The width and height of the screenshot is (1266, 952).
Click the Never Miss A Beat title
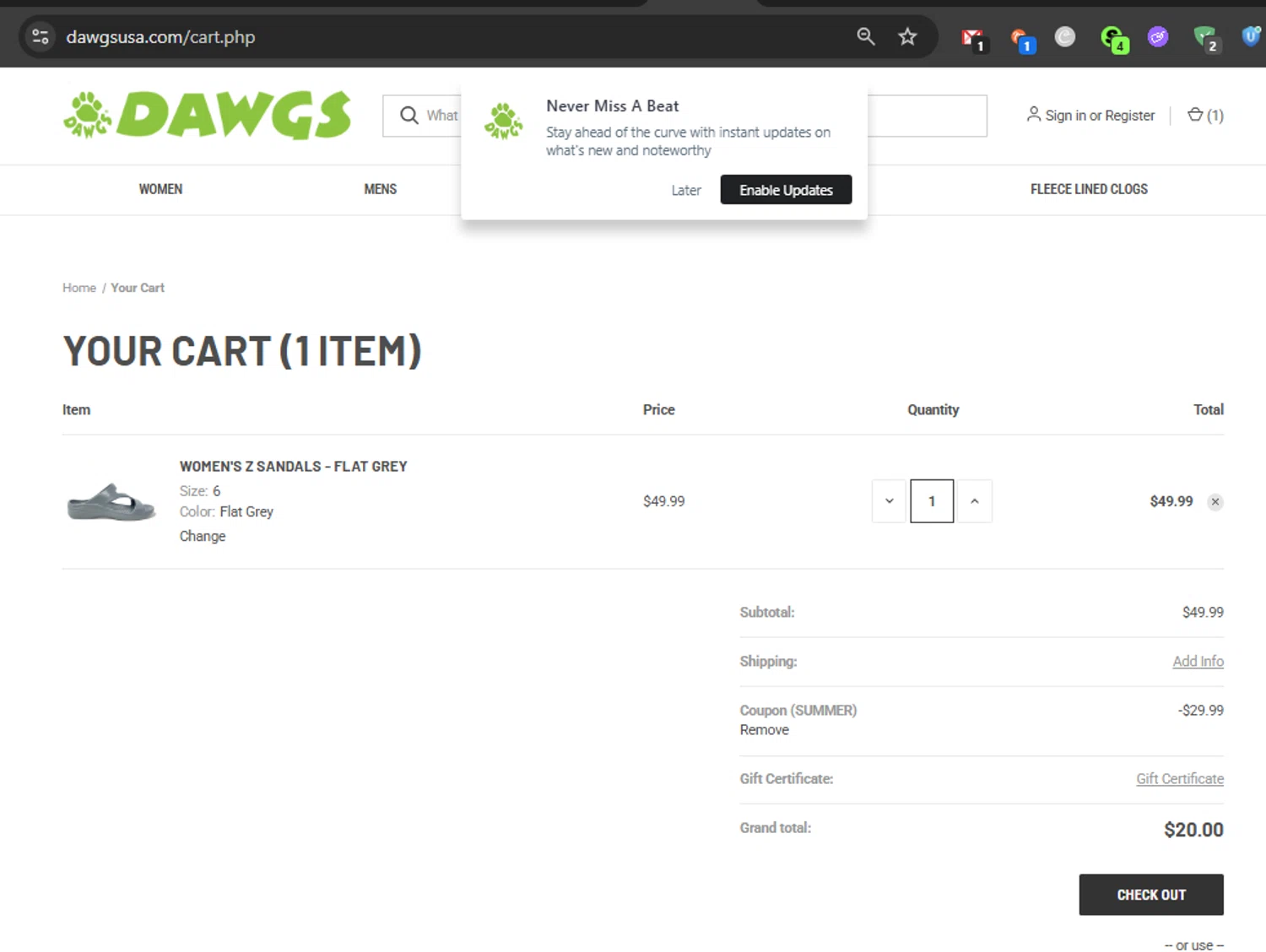(613, 105)
